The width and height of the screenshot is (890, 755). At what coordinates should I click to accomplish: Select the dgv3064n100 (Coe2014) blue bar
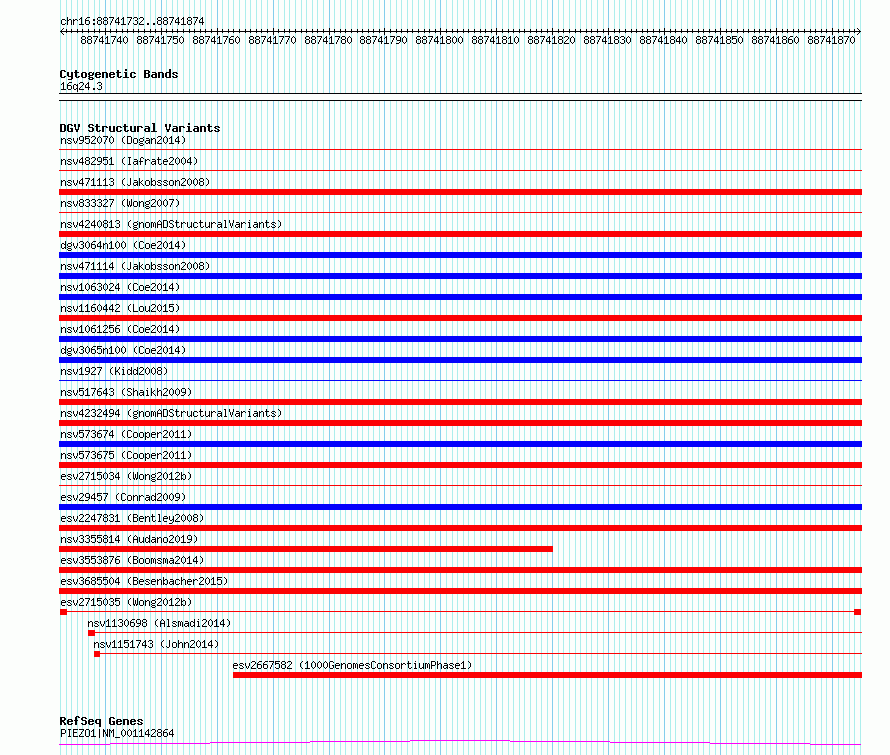point(460,255)
